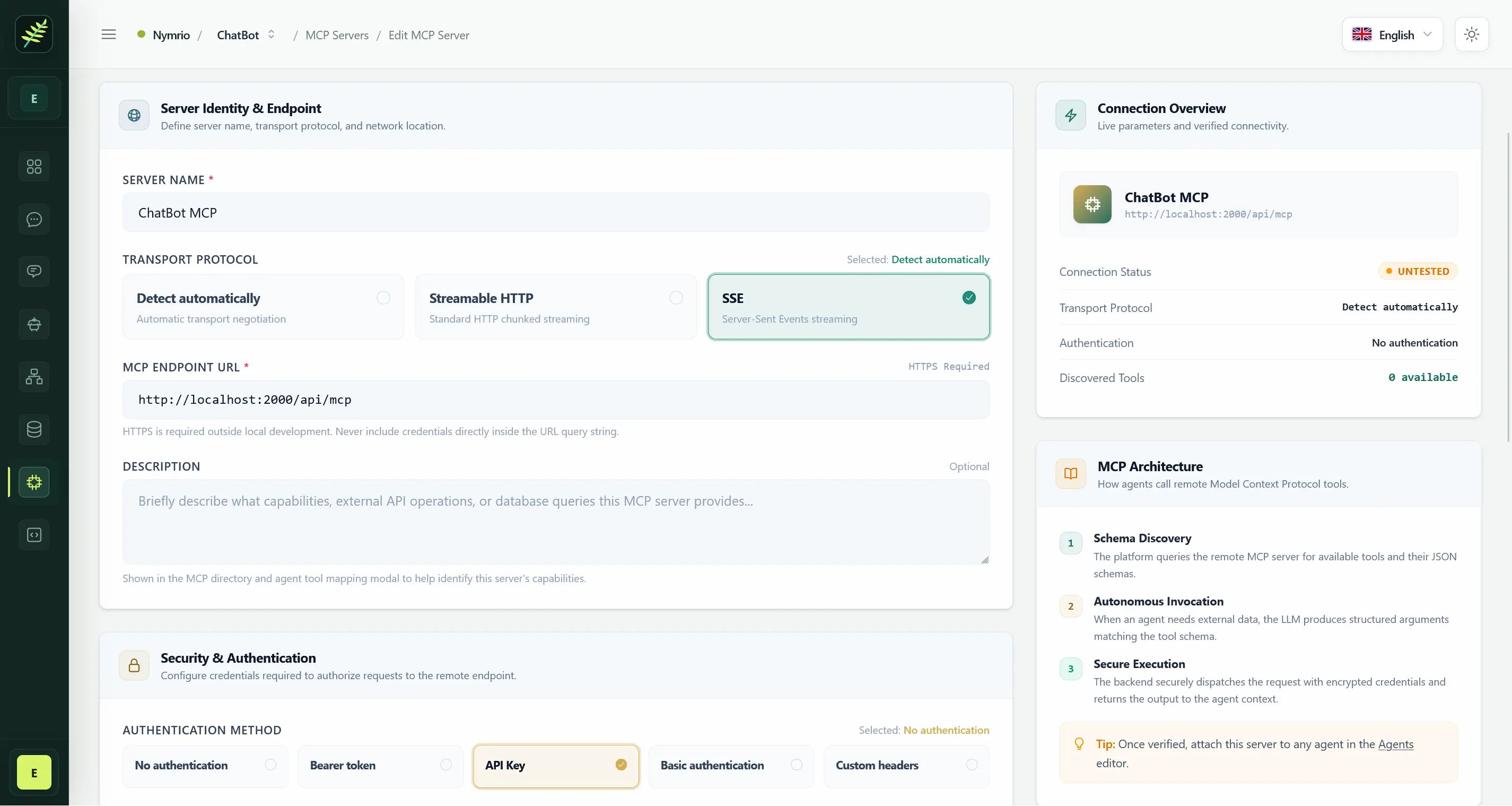Viewport: 1512px width, 806px height.
Task: Click the MCP Endpoint URL field
Action: coord(556,400)
